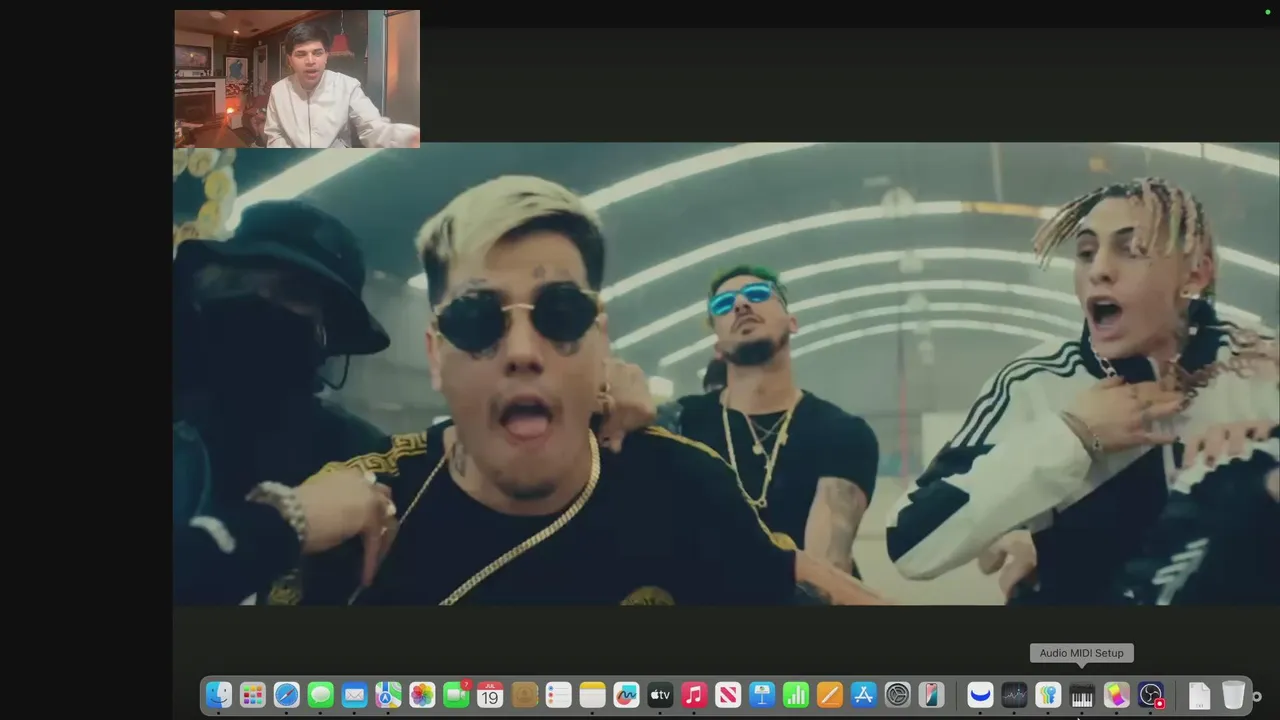This screenshot has width=1280, height=720.
Task: Click the white icon with blue crescent
Action: (x=980, y=695)
